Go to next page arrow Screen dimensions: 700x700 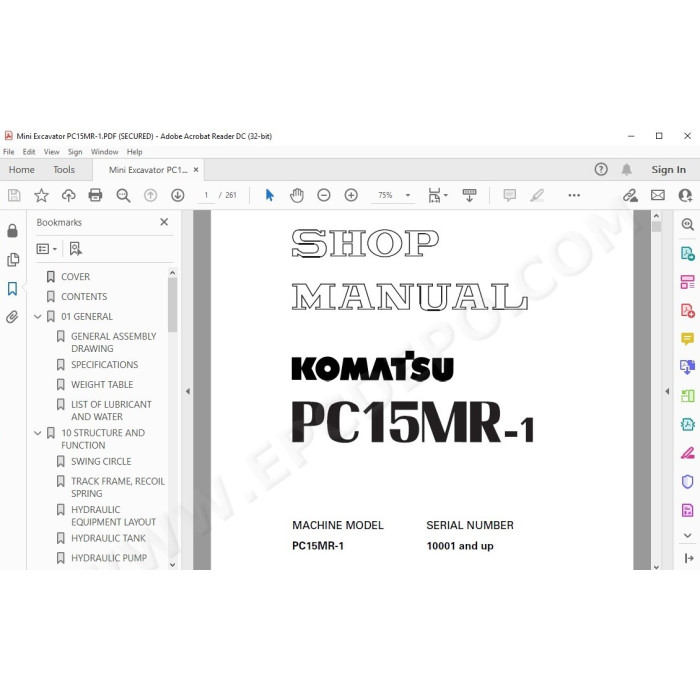pos(178,195)
